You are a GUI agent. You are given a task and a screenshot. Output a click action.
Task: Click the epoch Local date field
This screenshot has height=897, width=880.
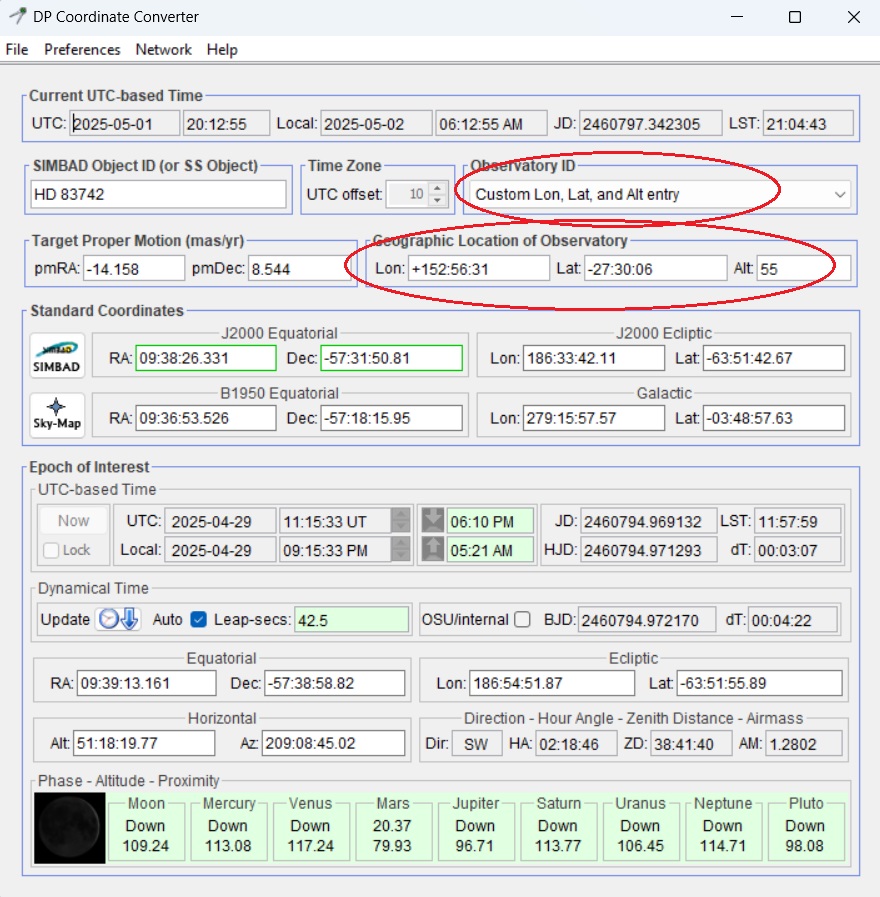tap(220, 550)
